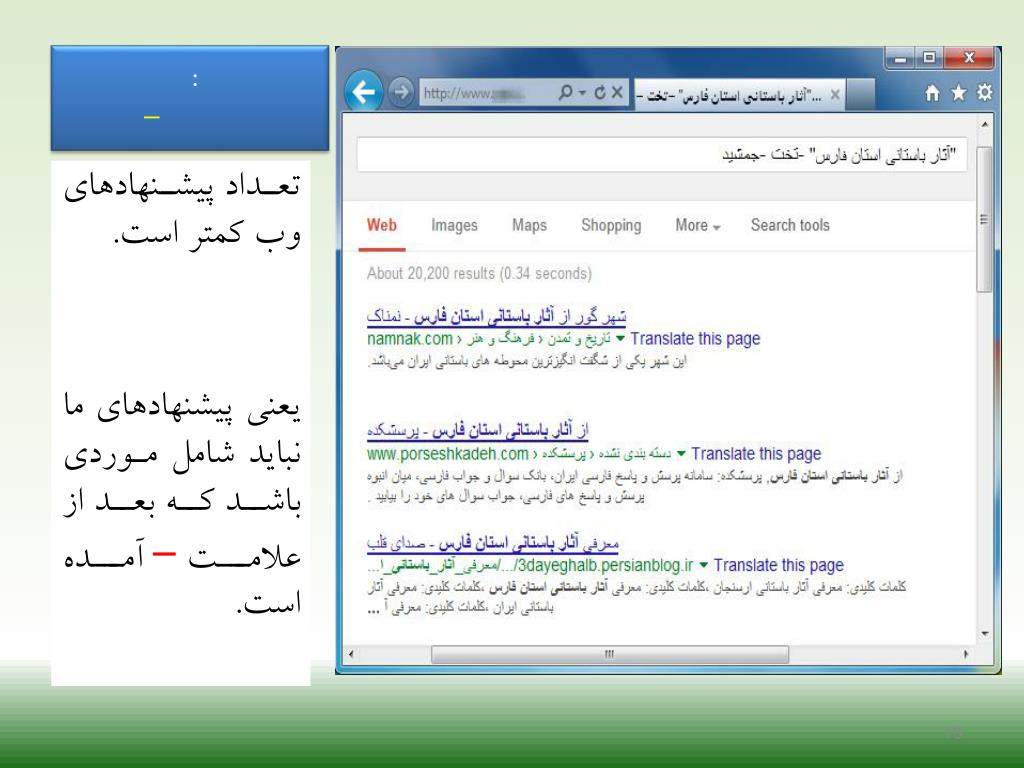Stop loading with address bar X icon
This screenshot has height=768, width=1024.
(x=617, y=93)
